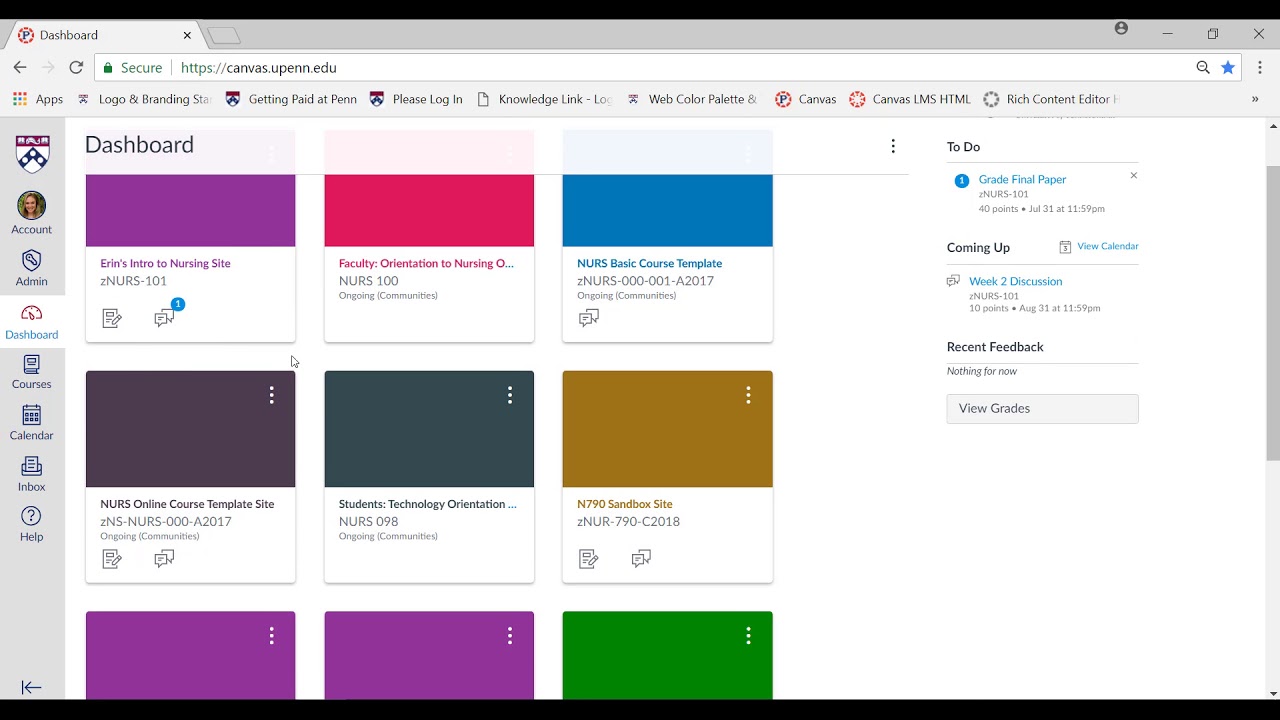Open options menu on NURS Online Course Template card

click(x=271, y=395)
